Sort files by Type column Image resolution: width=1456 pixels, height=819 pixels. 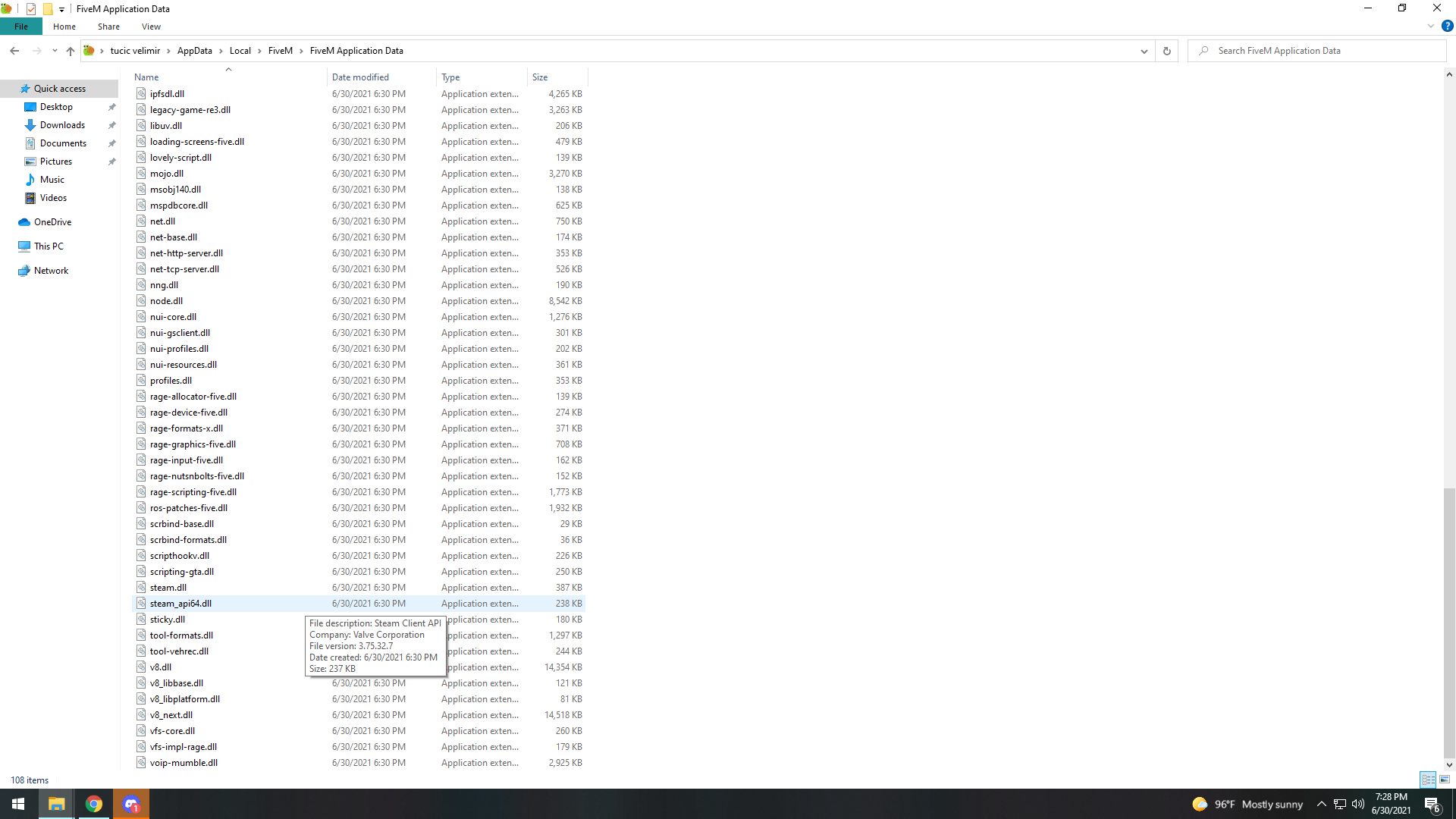482,77
